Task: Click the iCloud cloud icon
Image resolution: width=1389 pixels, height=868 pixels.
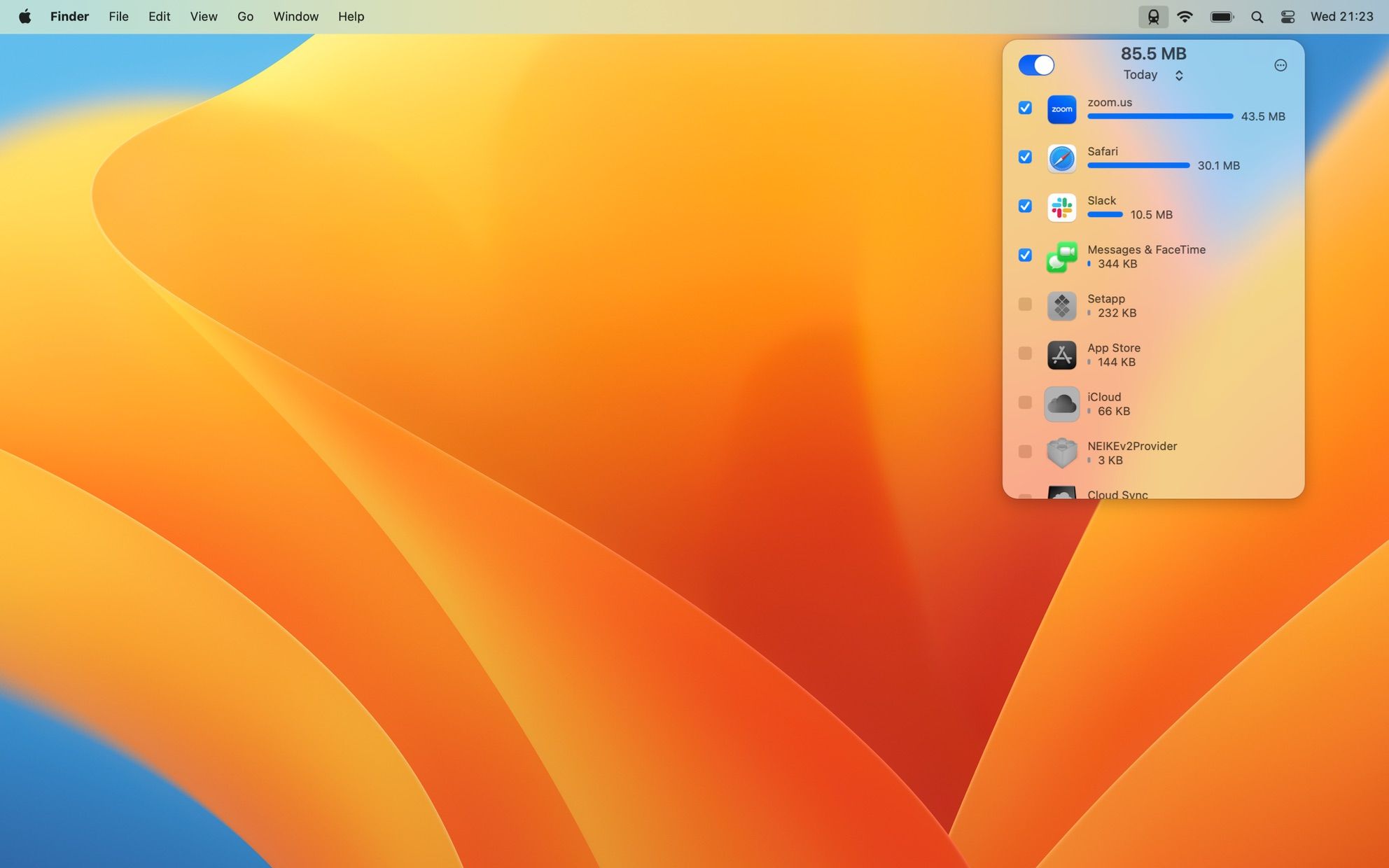Action: coord(1061,404)
